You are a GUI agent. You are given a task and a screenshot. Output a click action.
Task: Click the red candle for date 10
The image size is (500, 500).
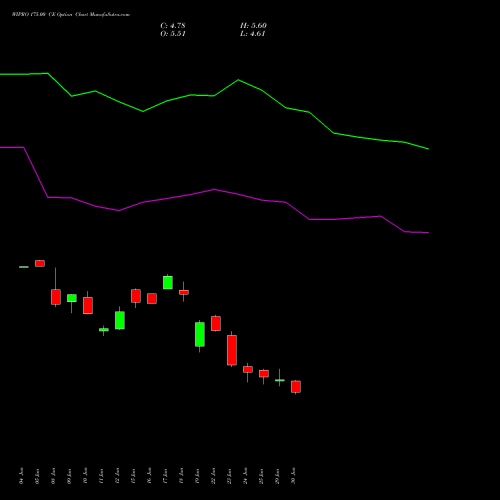coord(88,305)
